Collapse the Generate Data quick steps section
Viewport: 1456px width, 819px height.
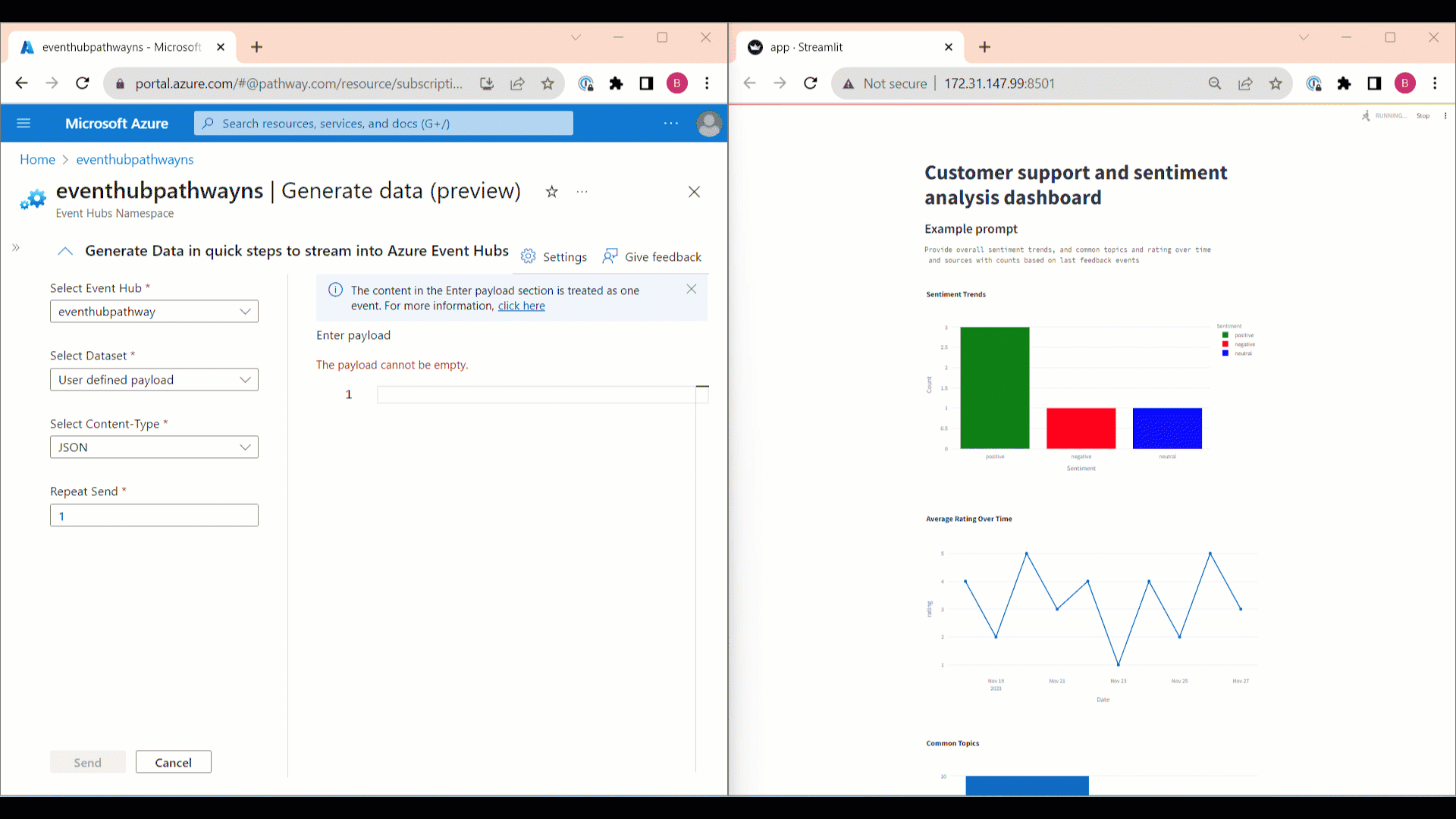[x=65, y=251]
